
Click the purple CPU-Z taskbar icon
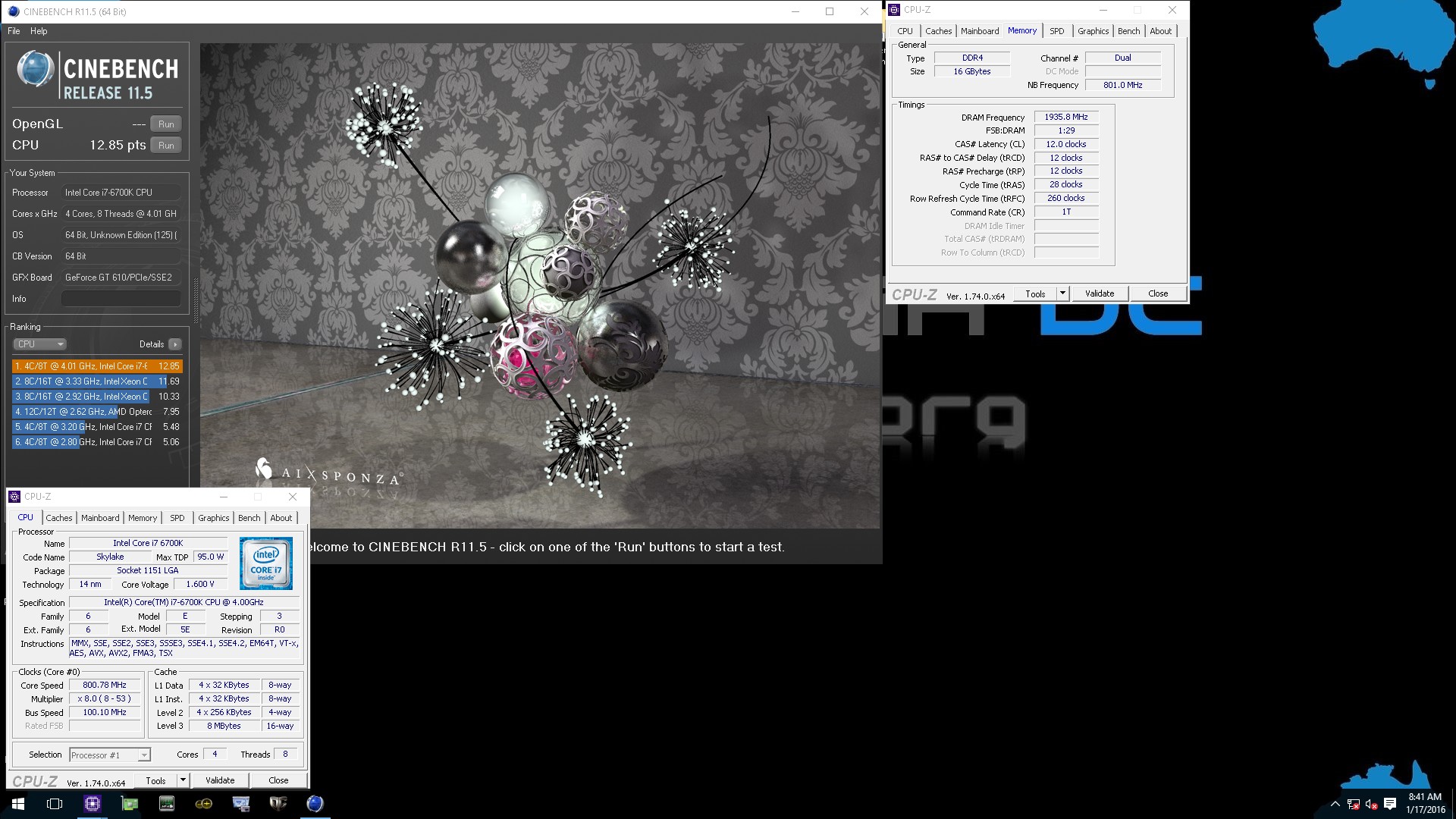pyautogui.click(x=93, y=804)
